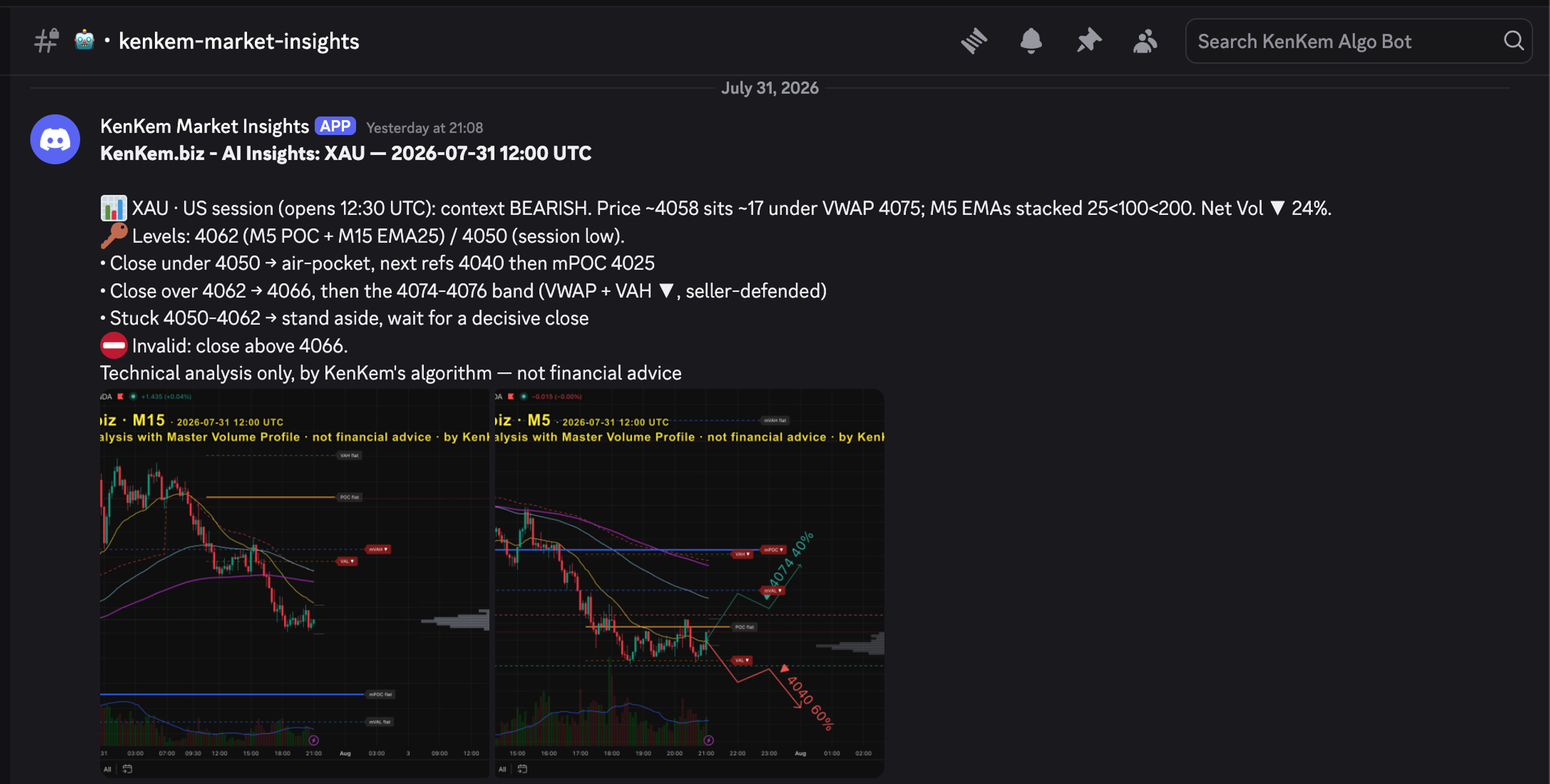Click the robot emoji in channel title
Viewport: 1550px width, 784px height.
click(x=84, y=41)
